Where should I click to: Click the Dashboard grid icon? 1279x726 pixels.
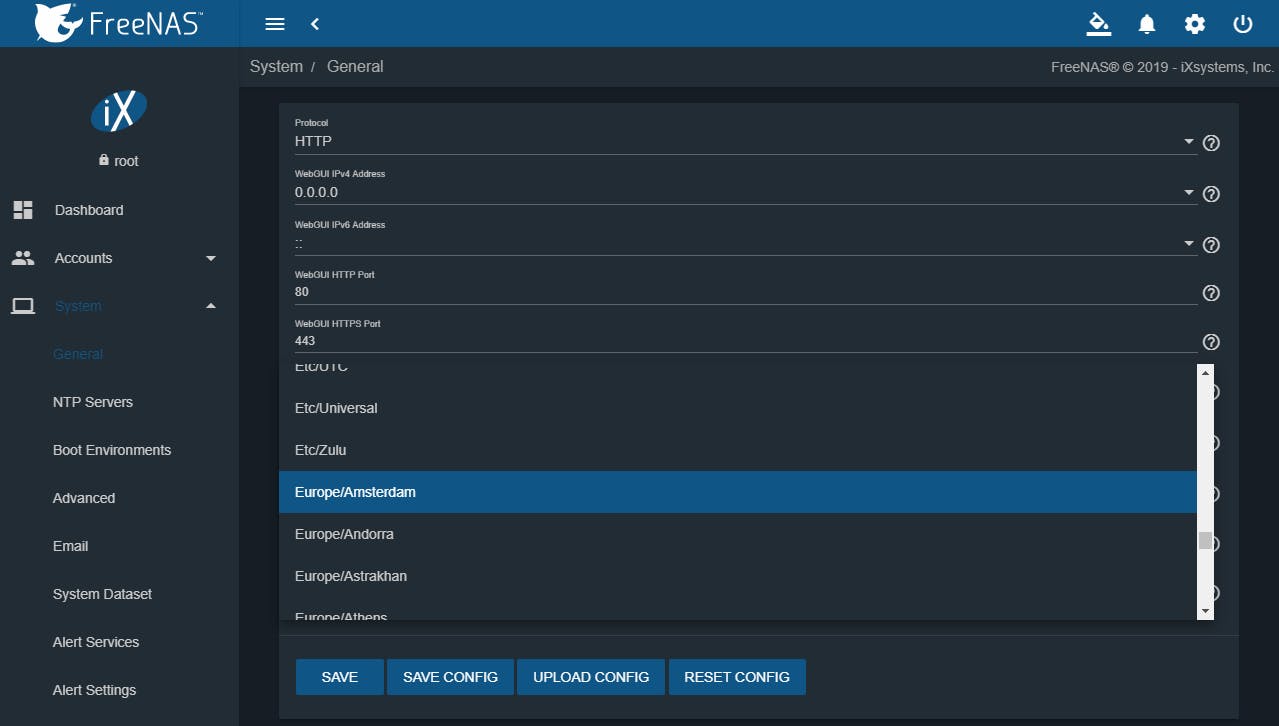point(23,210)
